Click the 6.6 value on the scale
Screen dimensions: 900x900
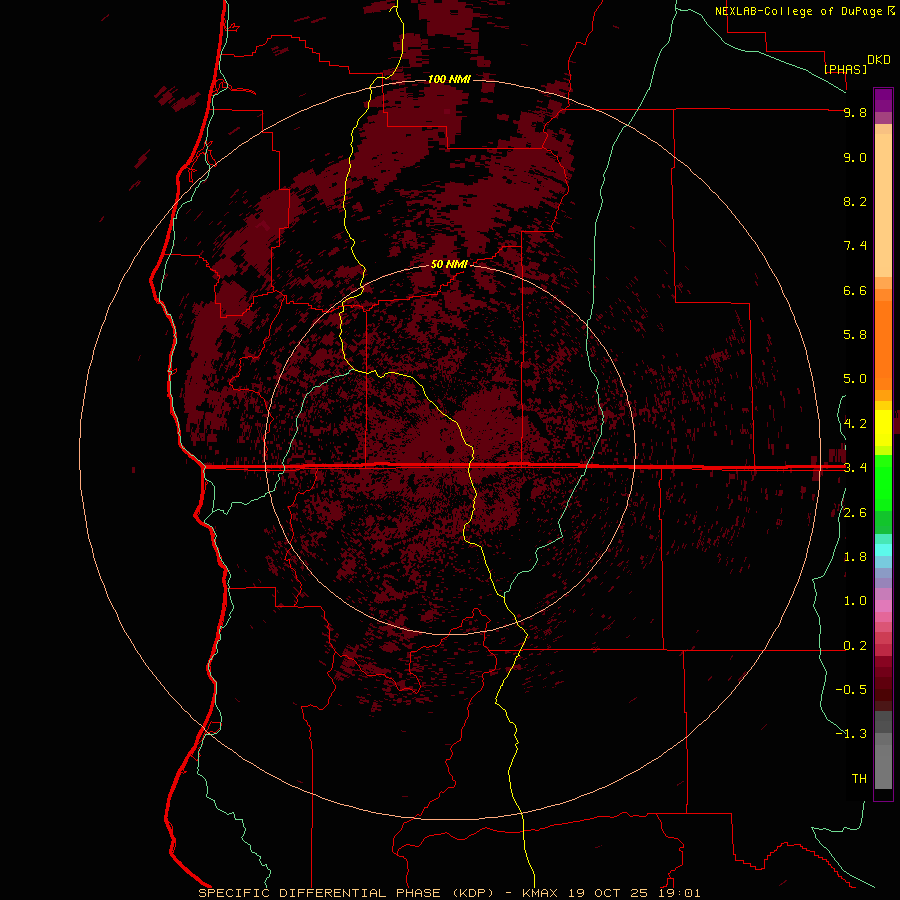point(855,290)
